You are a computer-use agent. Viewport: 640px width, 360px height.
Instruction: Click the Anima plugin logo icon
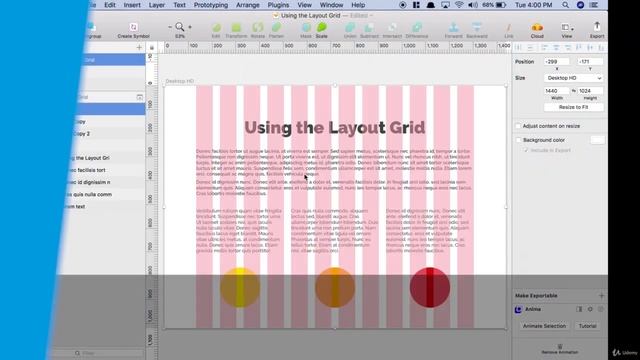click(518, 309)
